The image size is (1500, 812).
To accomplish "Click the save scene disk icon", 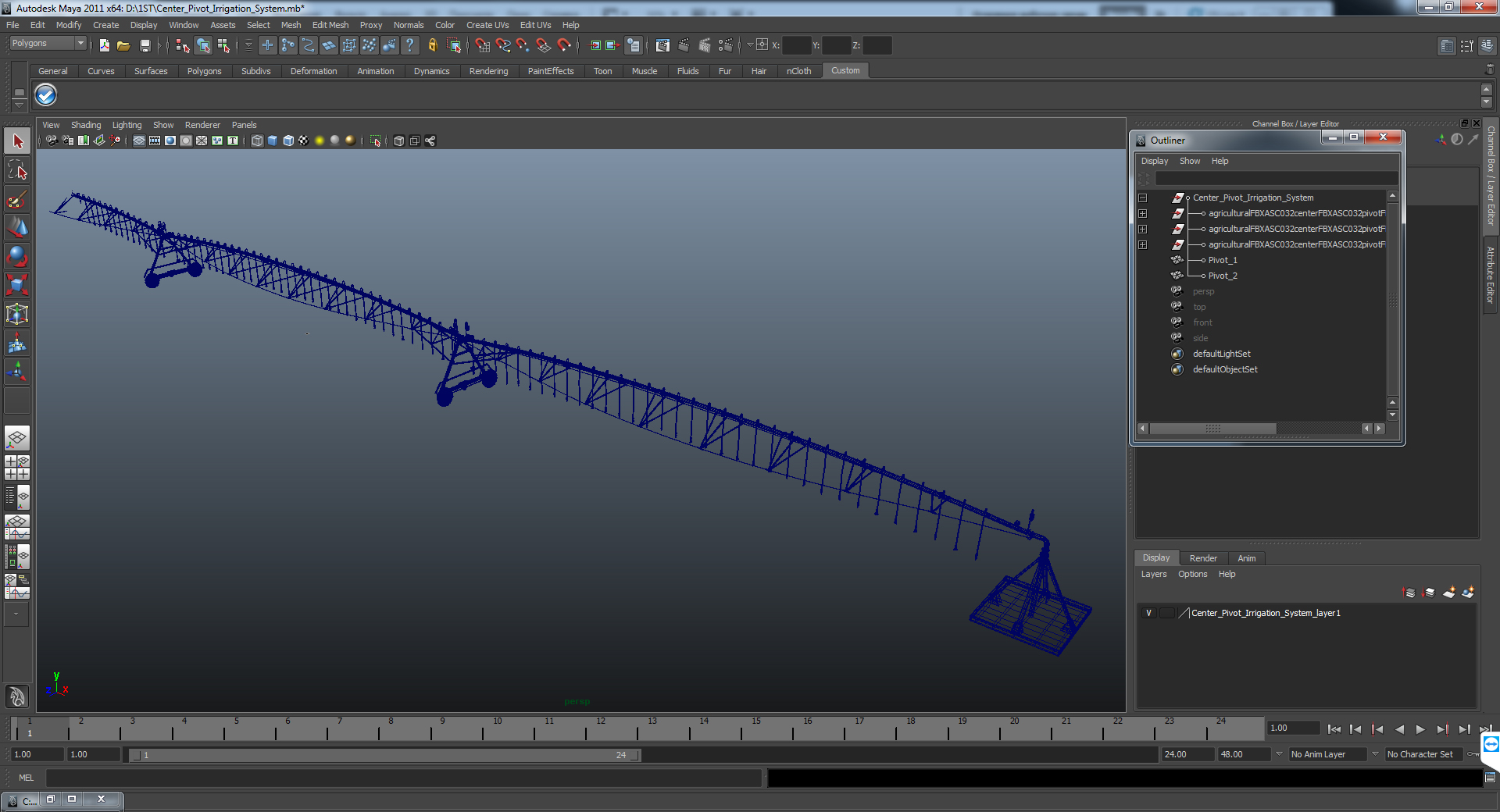I will pyautogui.click(x=145, y=45).
